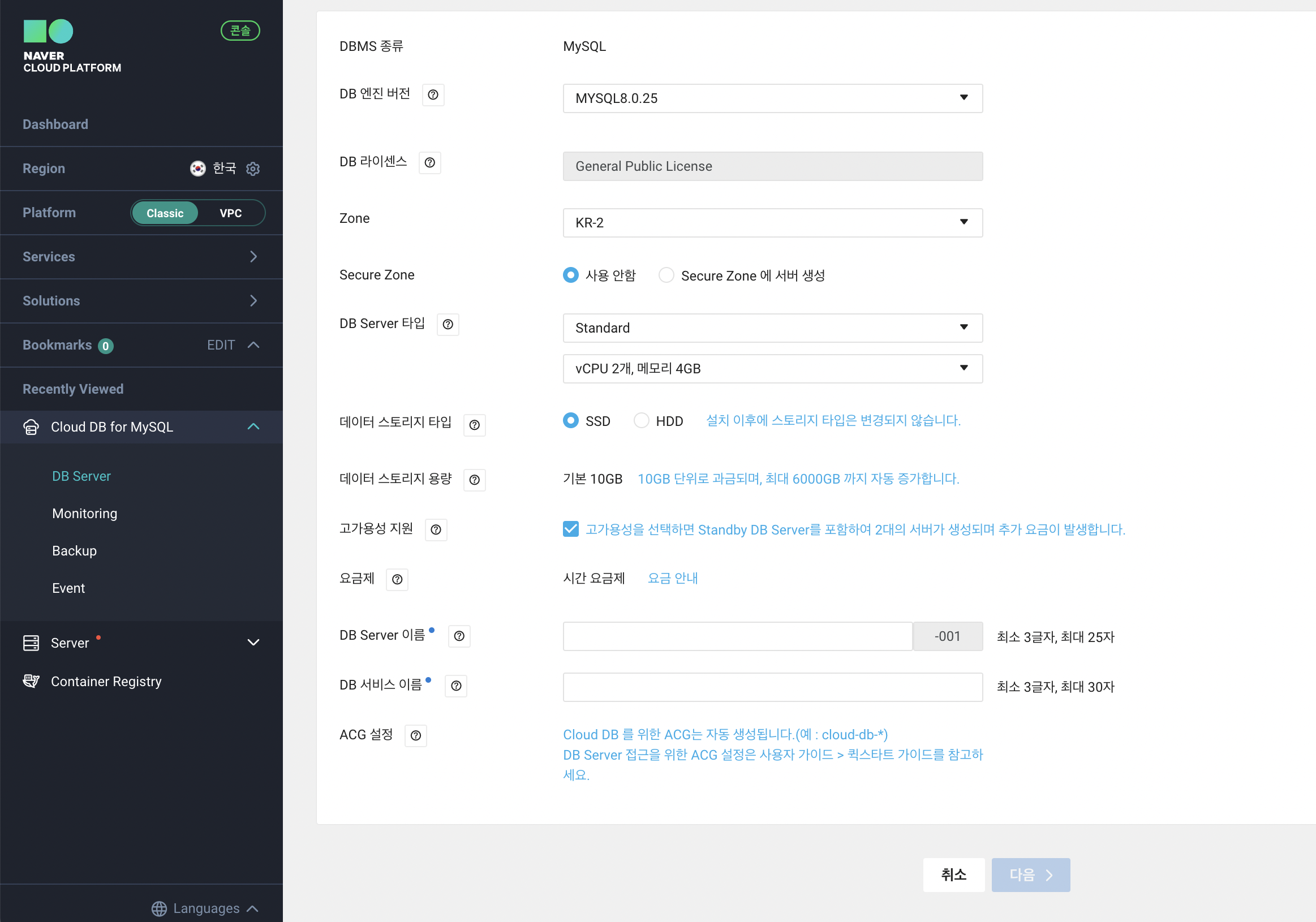This screenshot has width=1316, height=922.
Task: Go to Dashboard
Action: 55,124
